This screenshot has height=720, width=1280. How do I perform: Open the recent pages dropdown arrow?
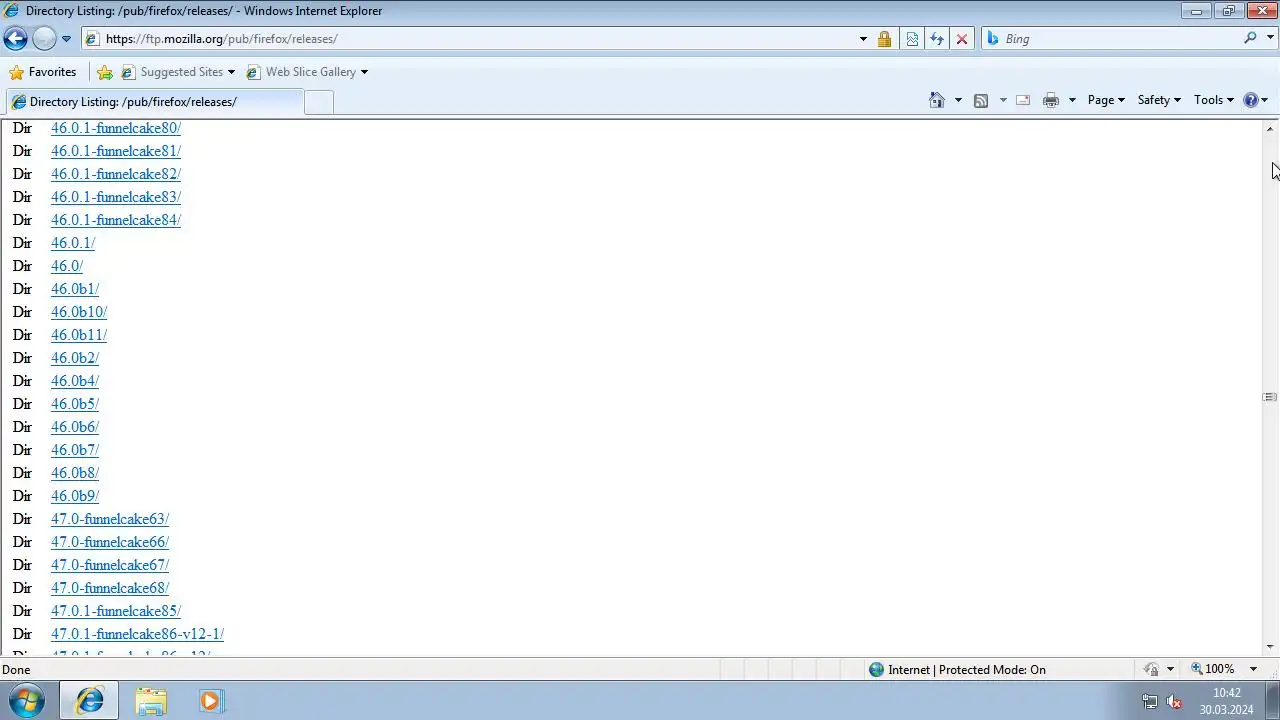66,39
